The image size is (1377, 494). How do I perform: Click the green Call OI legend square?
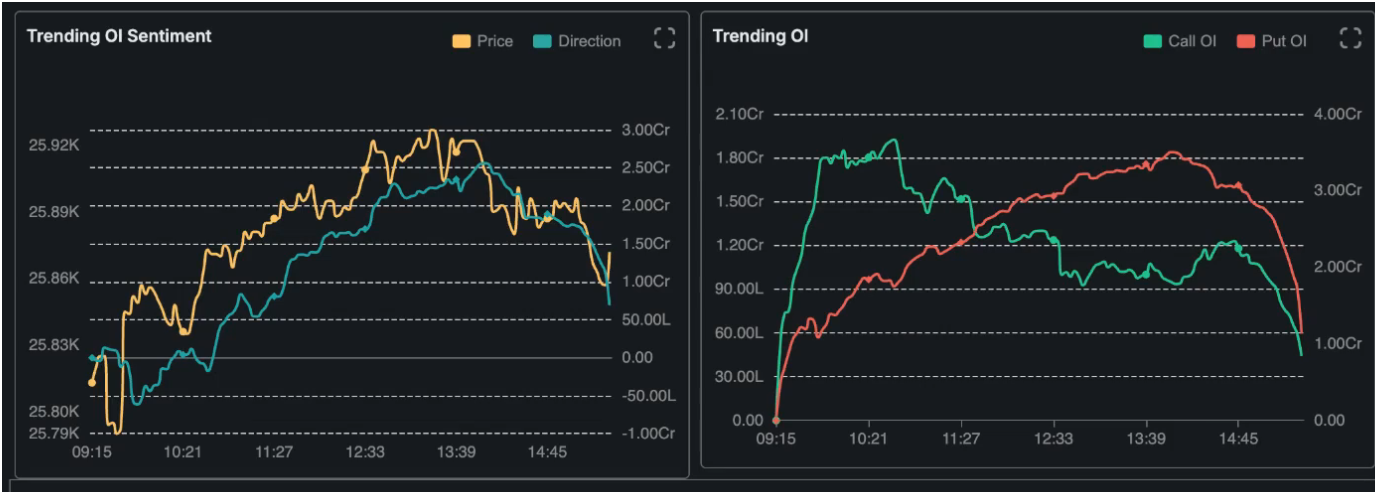(1152, 41)
